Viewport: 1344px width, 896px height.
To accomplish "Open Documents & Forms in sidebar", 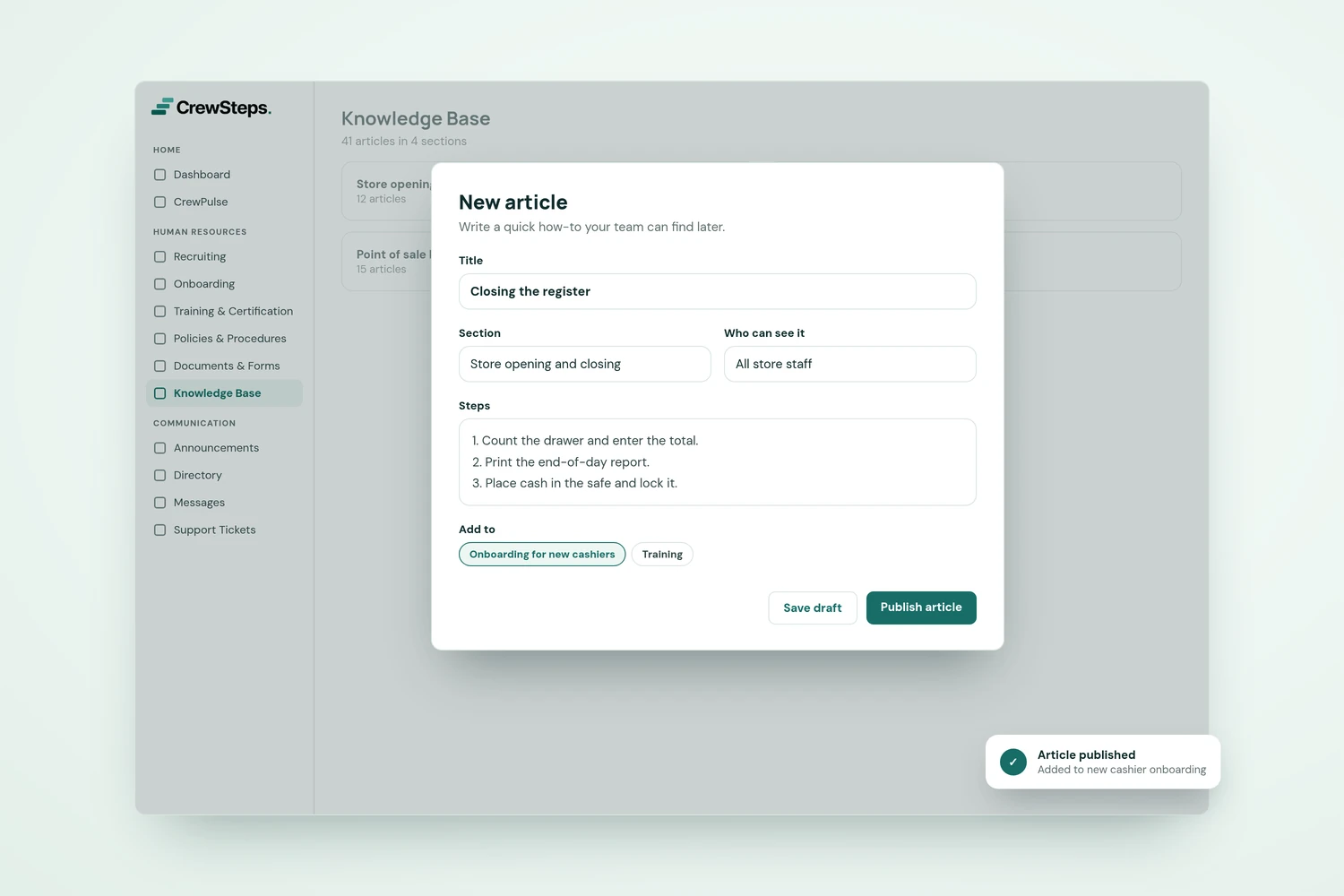I will pos(224,366).
